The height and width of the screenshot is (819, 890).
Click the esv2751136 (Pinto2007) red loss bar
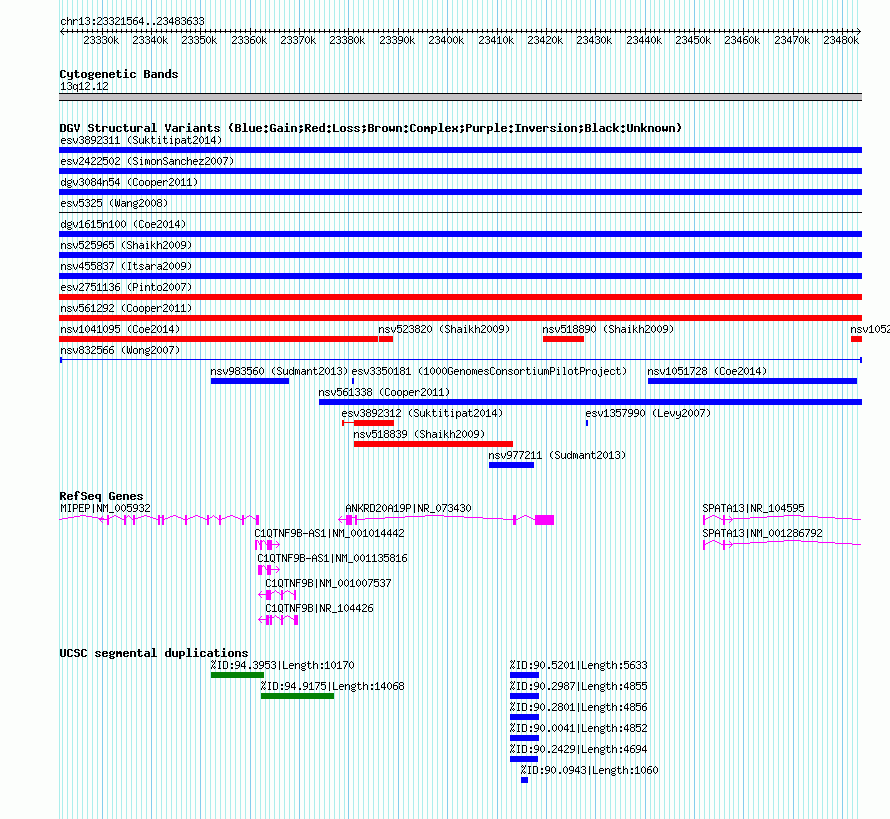[460, 297]
